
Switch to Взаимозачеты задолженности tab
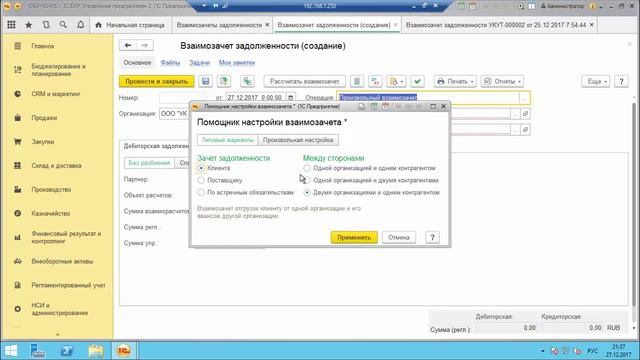[x=219, y=25]
